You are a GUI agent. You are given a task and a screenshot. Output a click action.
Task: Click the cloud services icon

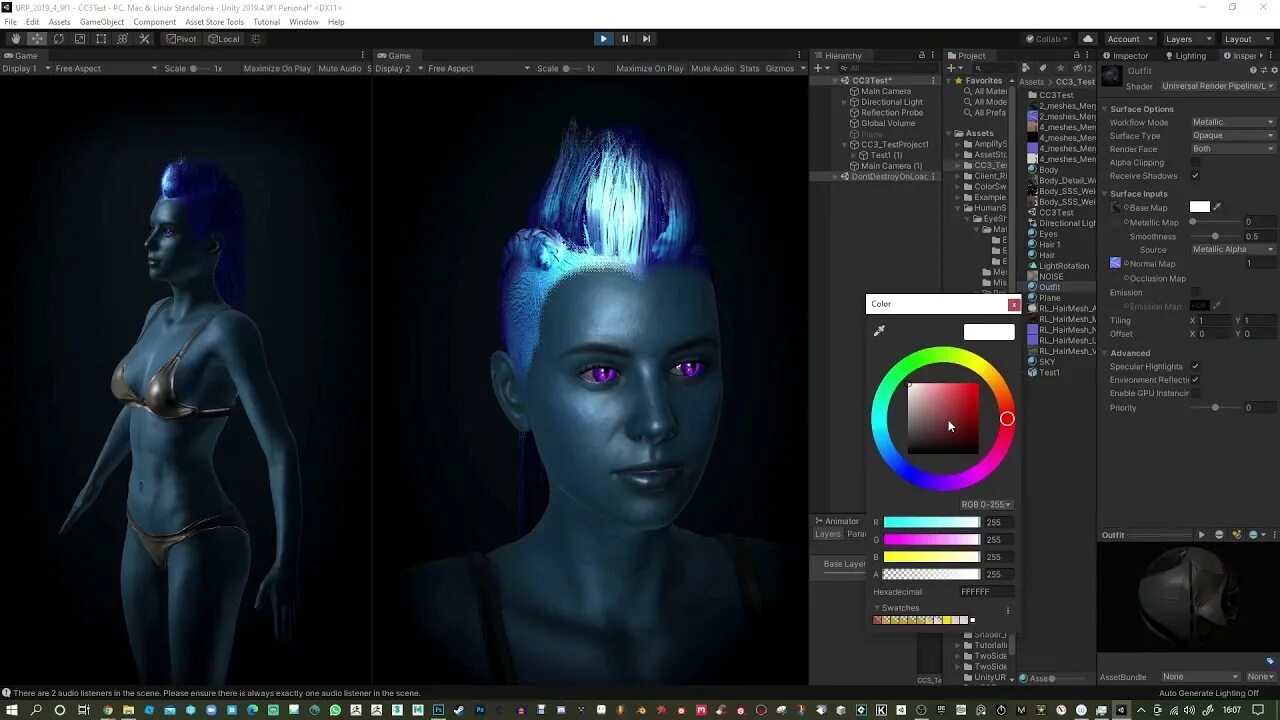click(x=1088, y=39)
